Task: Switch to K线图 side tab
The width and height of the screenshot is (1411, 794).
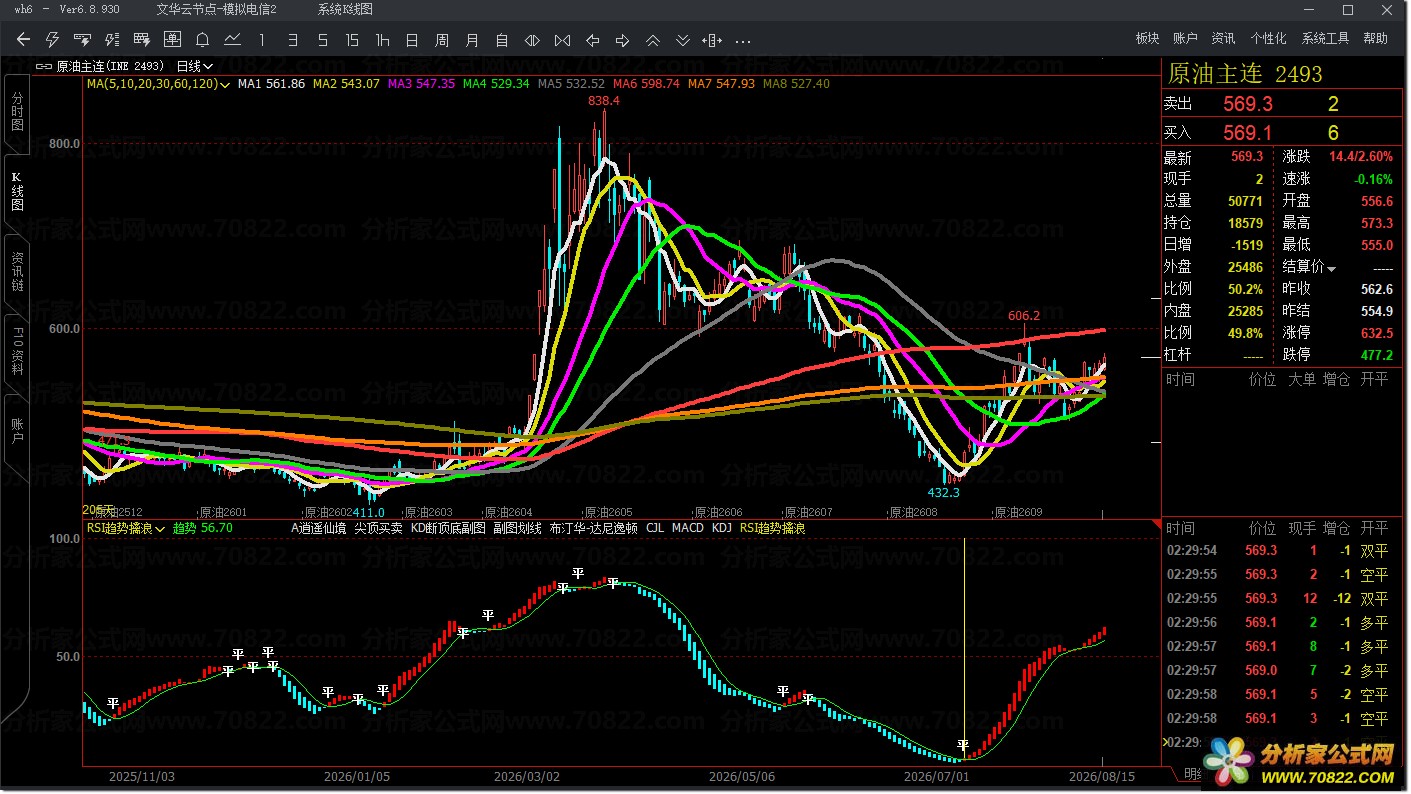Action: click(x=17, y=192)
